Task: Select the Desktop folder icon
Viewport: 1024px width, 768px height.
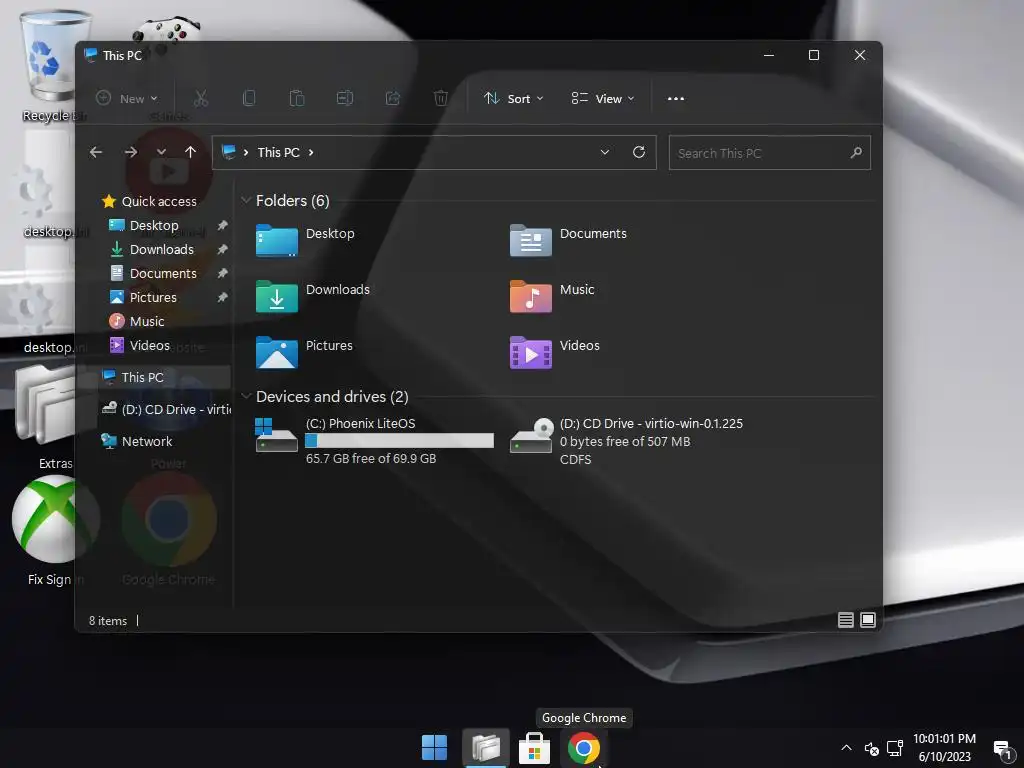Action: pos(277,240)
